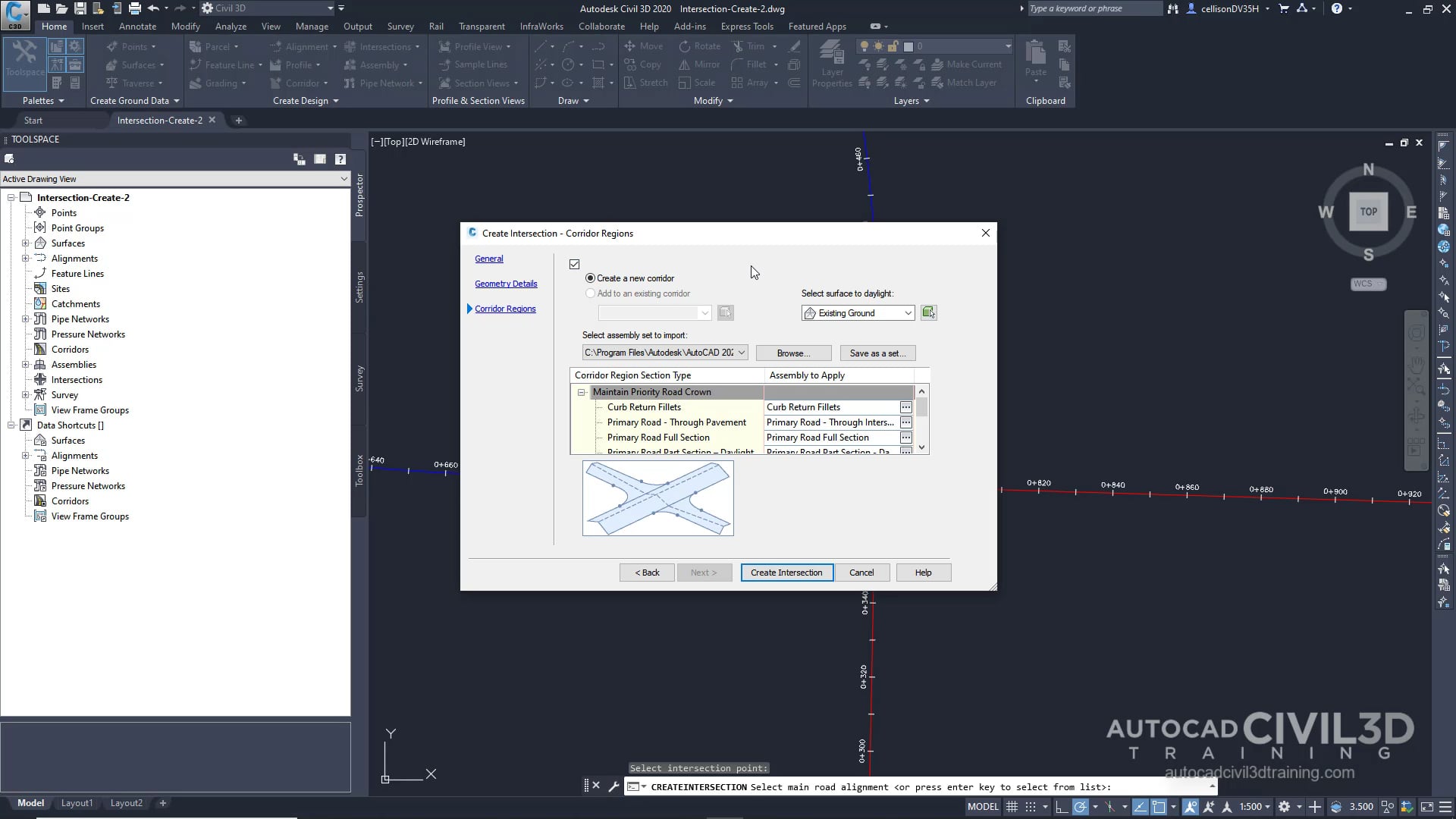Collapse the Maintain Priority Road Crown entry
The width and height of the screenshot is (1456, 819).
[582, 392]
